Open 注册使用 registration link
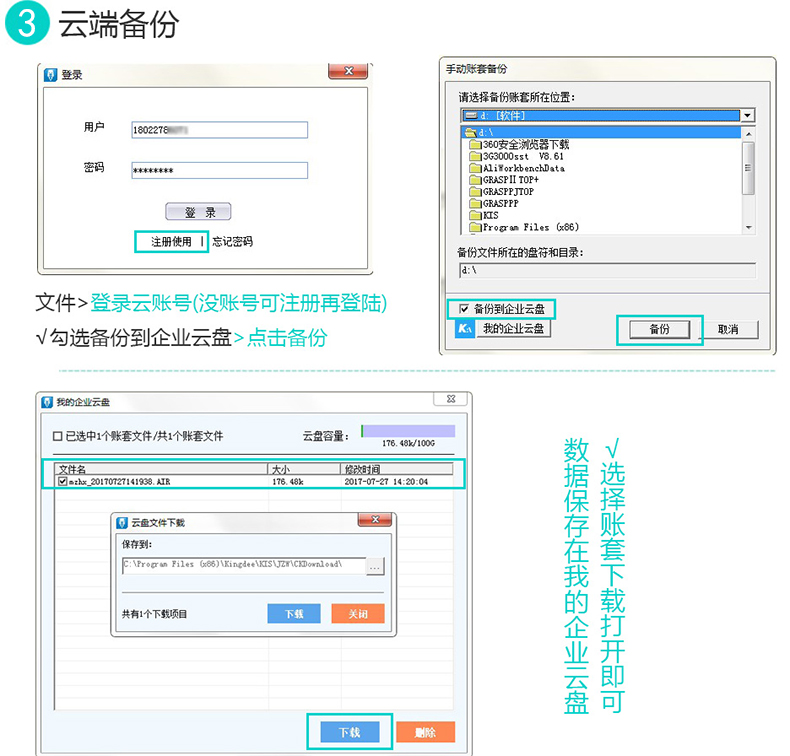Image resolution: width=790 pixels, height=756 pixels. coord(171,242)
